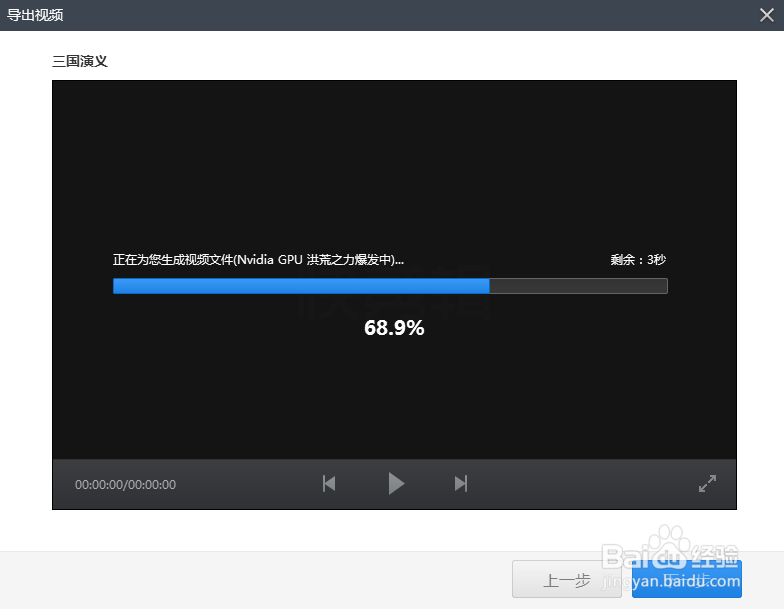Skip to the next frame

tap(461, 484)
